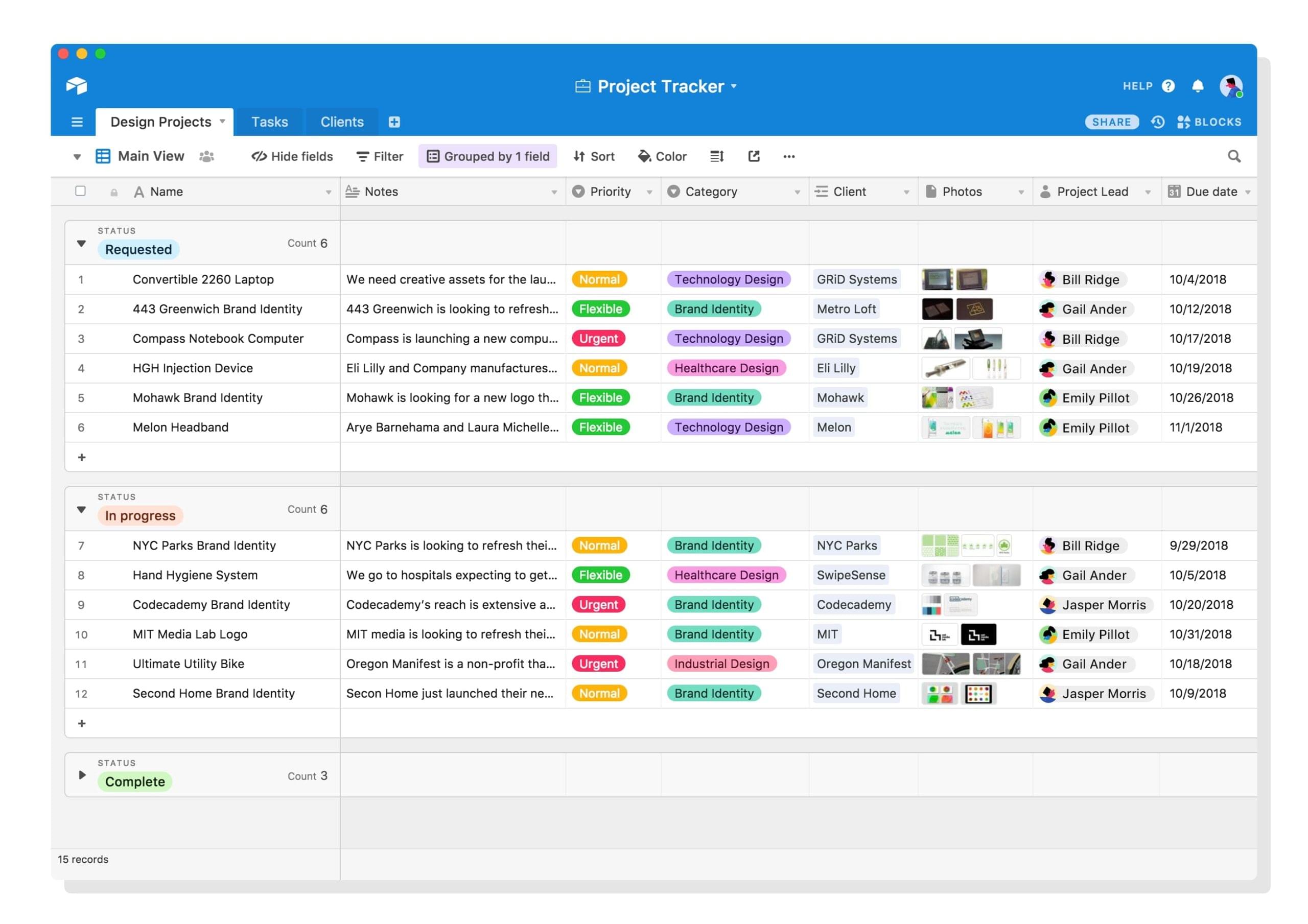Open Hide fields options
1308x924 pixels.
click(x=292, y=156)
